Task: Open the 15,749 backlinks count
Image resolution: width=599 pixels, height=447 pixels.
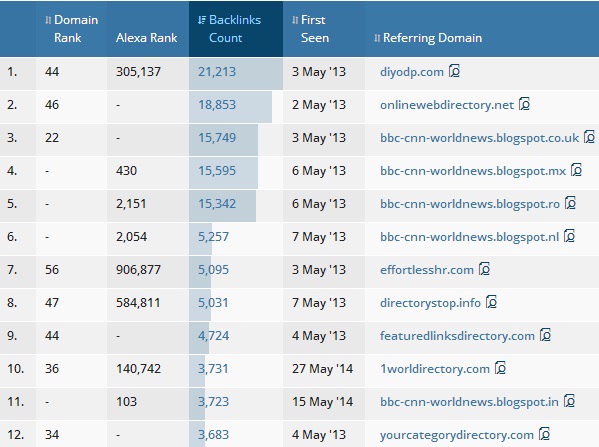Action: pos(217,138)
